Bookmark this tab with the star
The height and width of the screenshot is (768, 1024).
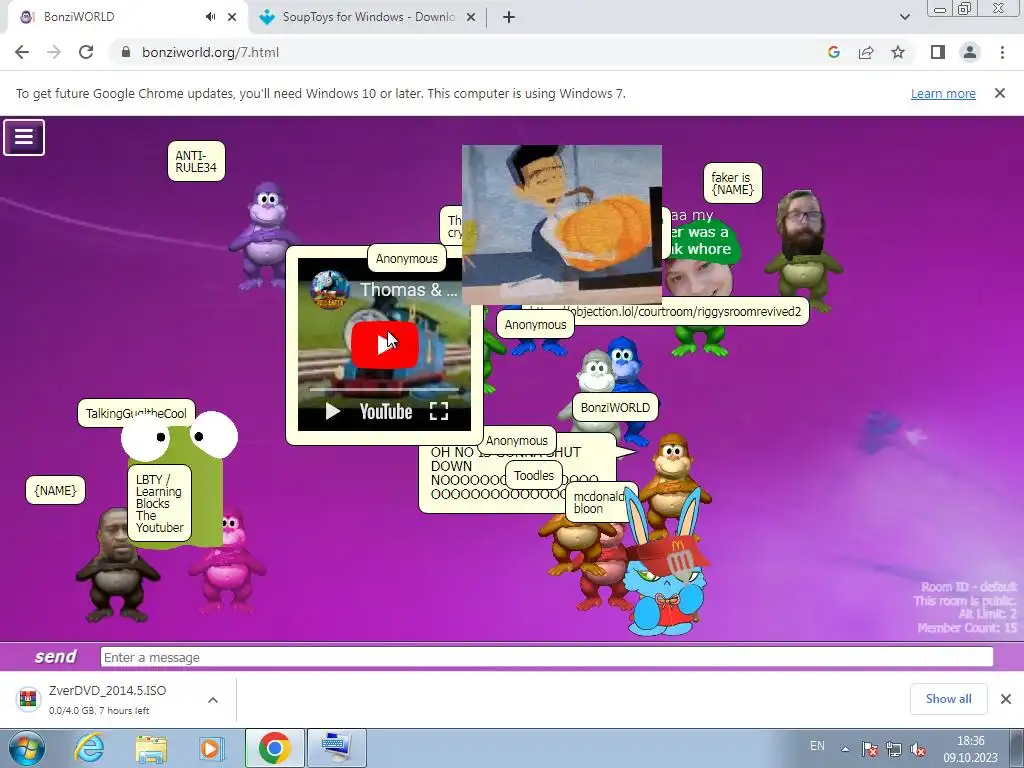click(898, 52)
